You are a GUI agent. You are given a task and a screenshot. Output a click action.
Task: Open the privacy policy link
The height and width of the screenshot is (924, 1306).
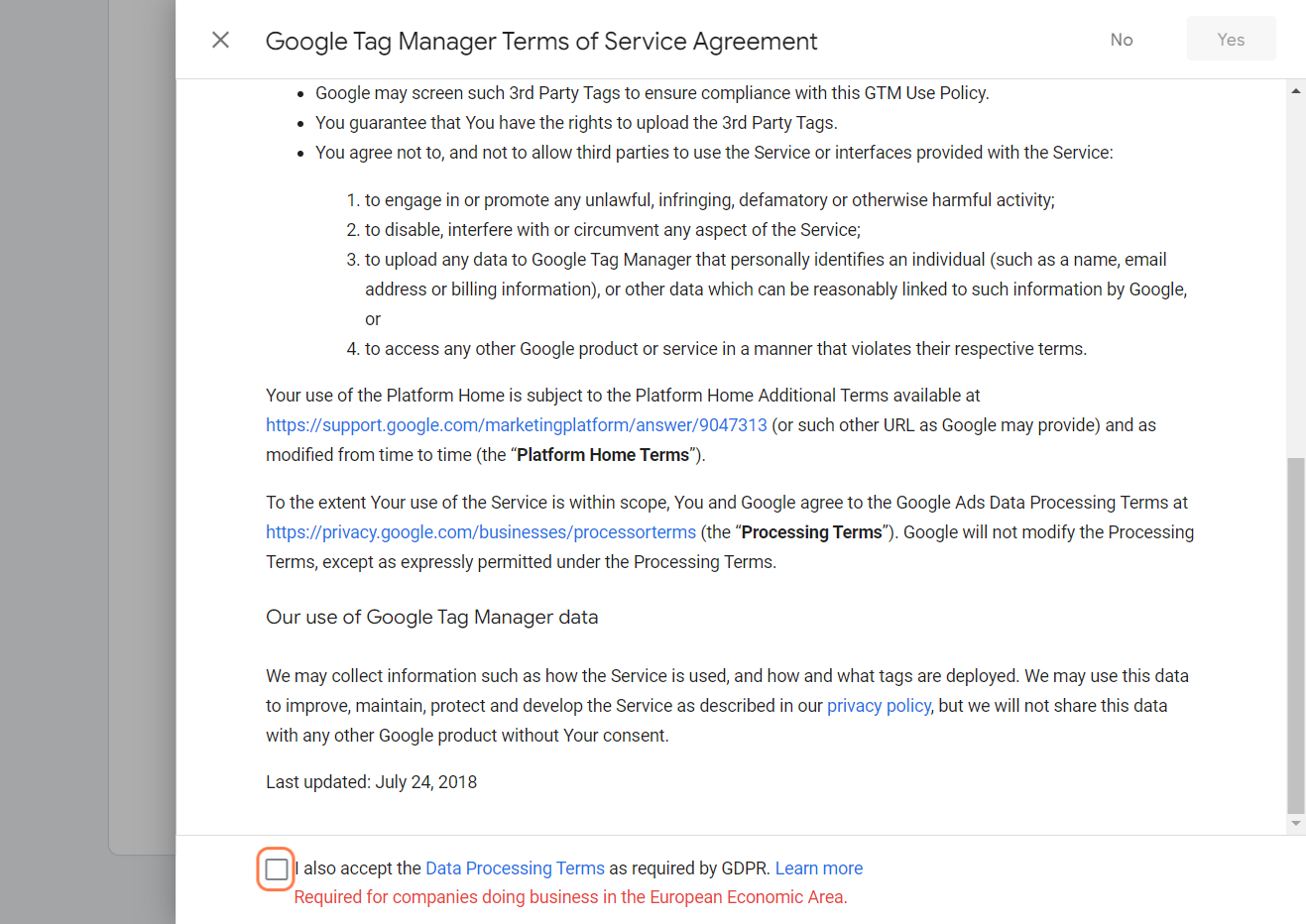(879, 706)
